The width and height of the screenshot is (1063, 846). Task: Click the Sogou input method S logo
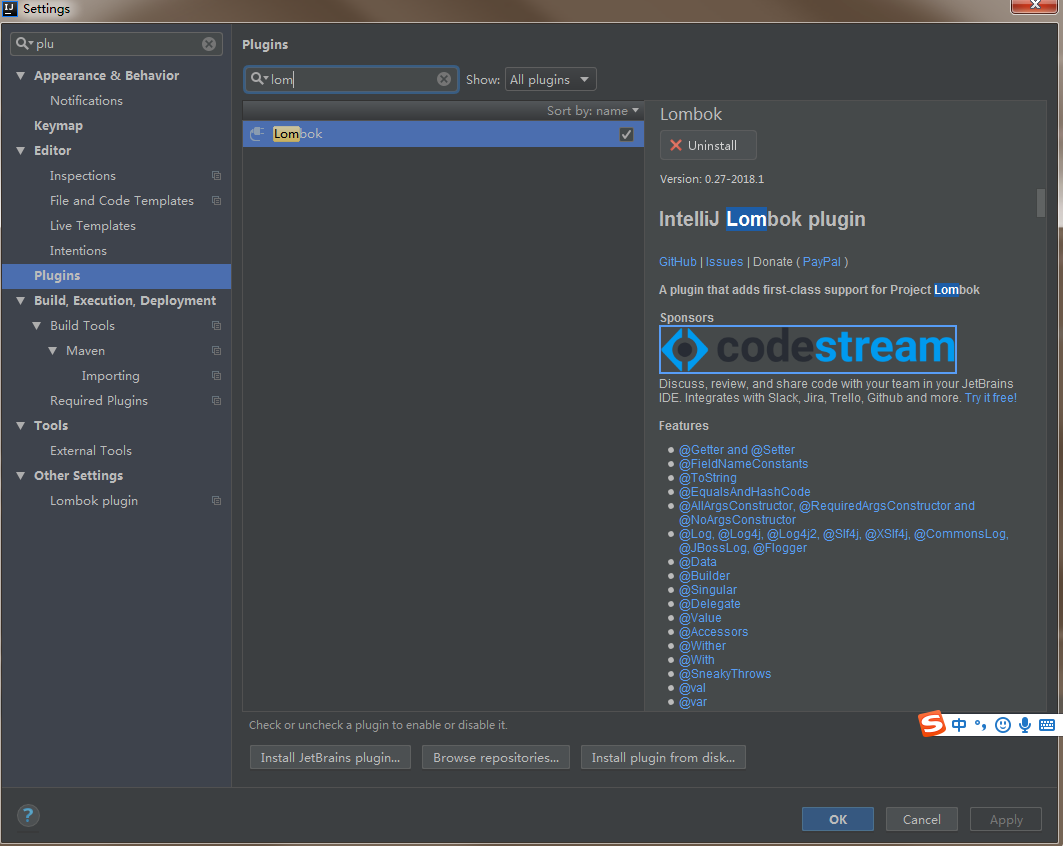coord(932,723)
